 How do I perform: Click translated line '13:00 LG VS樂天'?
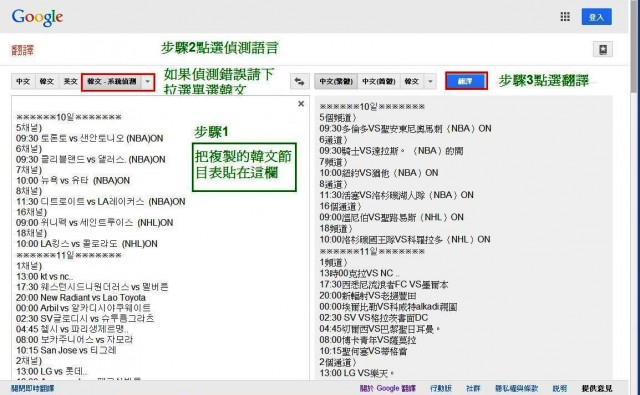[x=357, y=373]
